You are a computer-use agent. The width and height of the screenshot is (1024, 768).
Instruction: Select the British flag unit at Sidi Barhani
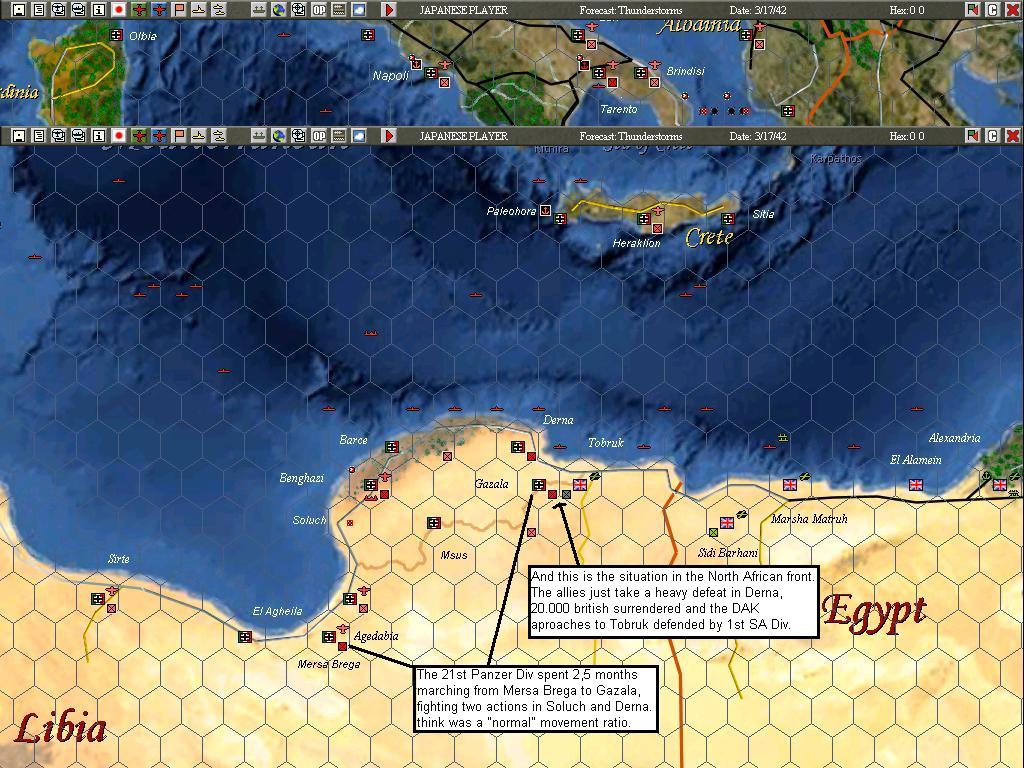point(727,522)
